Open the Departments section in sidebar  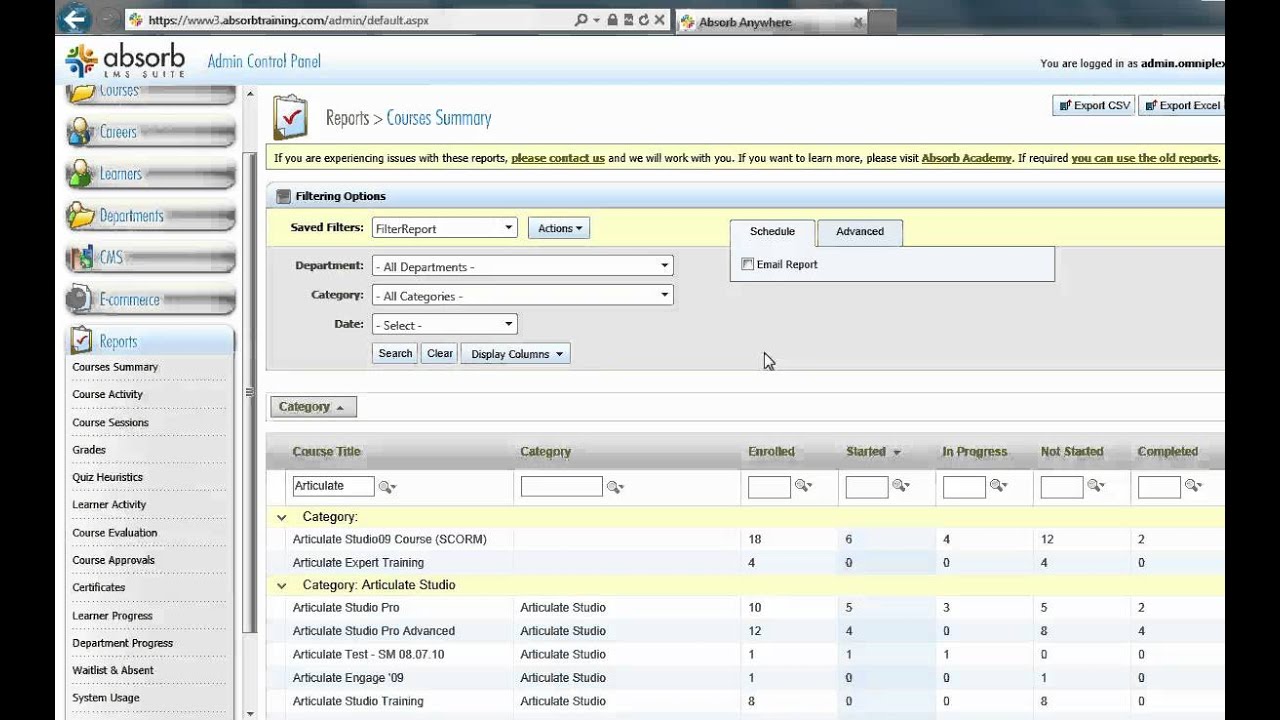pyautogui.click(x=150, y=216)
